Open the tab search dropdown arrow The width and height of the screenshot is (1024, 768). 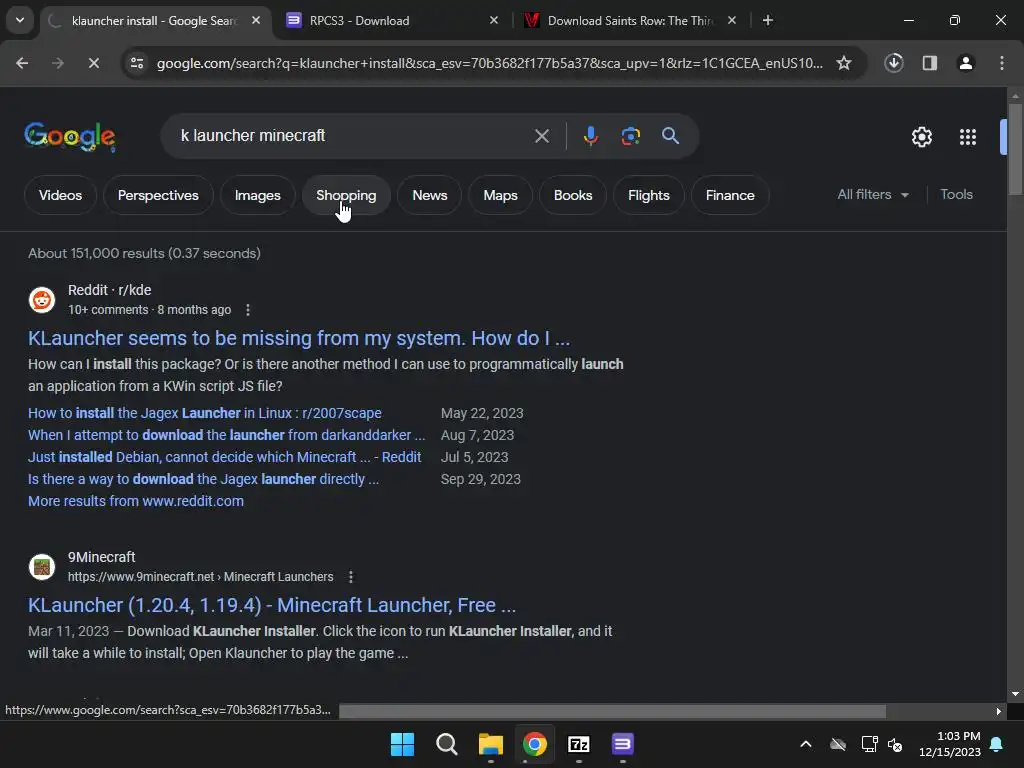20,20
